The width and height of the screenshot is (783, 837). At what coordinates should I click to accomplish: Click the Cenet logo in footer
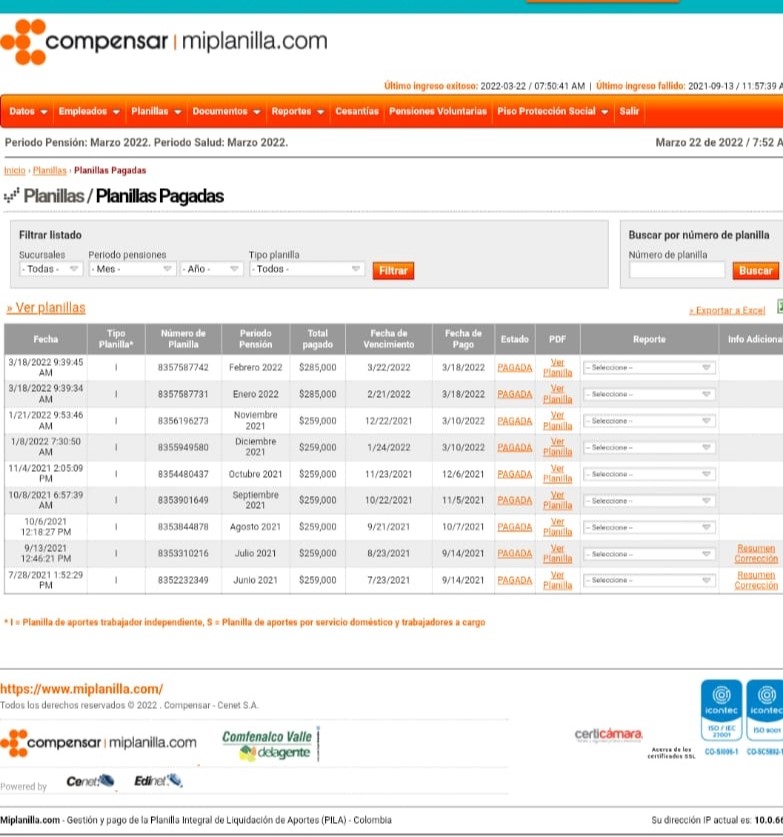(x=90, y=781)
